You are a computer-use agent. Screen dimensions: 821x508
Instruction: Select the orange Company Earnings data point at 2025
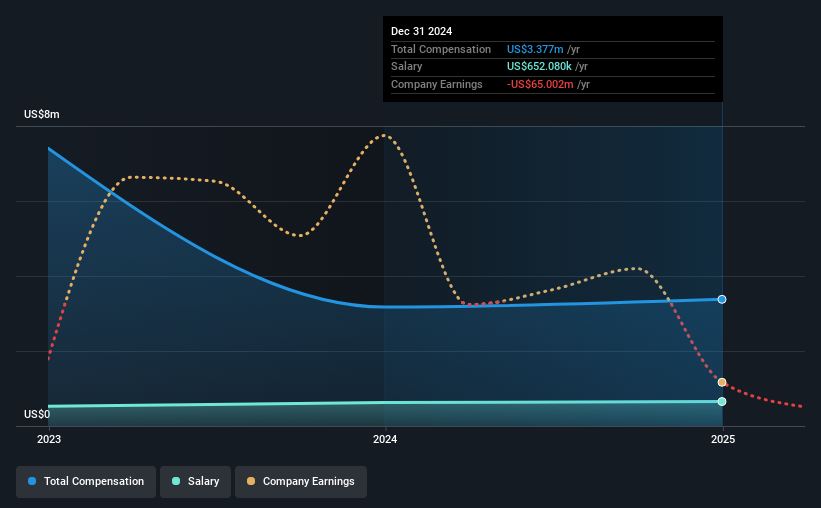(722, 382)
